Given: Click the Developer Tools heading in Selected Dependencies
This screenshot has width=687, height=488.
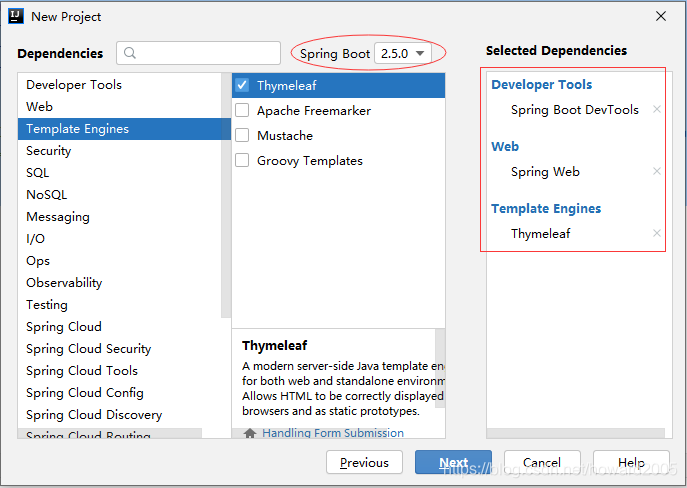Looking at the screenshot, I should [x=542, y=85].
